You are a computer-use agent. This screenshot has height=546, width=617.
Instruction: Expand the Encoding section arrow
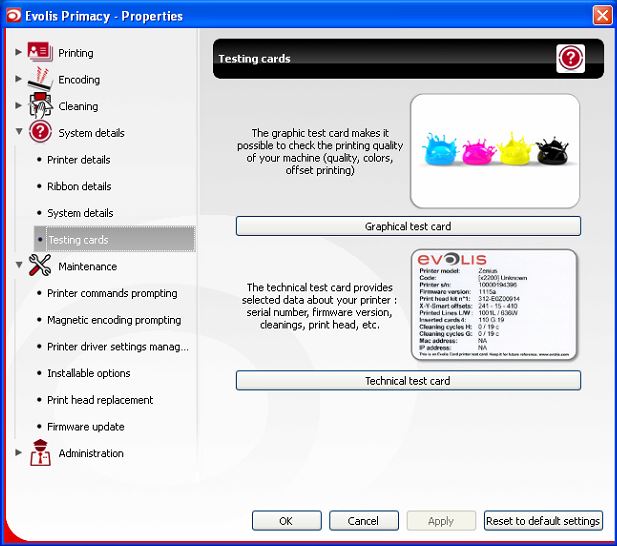click(x=18, y=79)
